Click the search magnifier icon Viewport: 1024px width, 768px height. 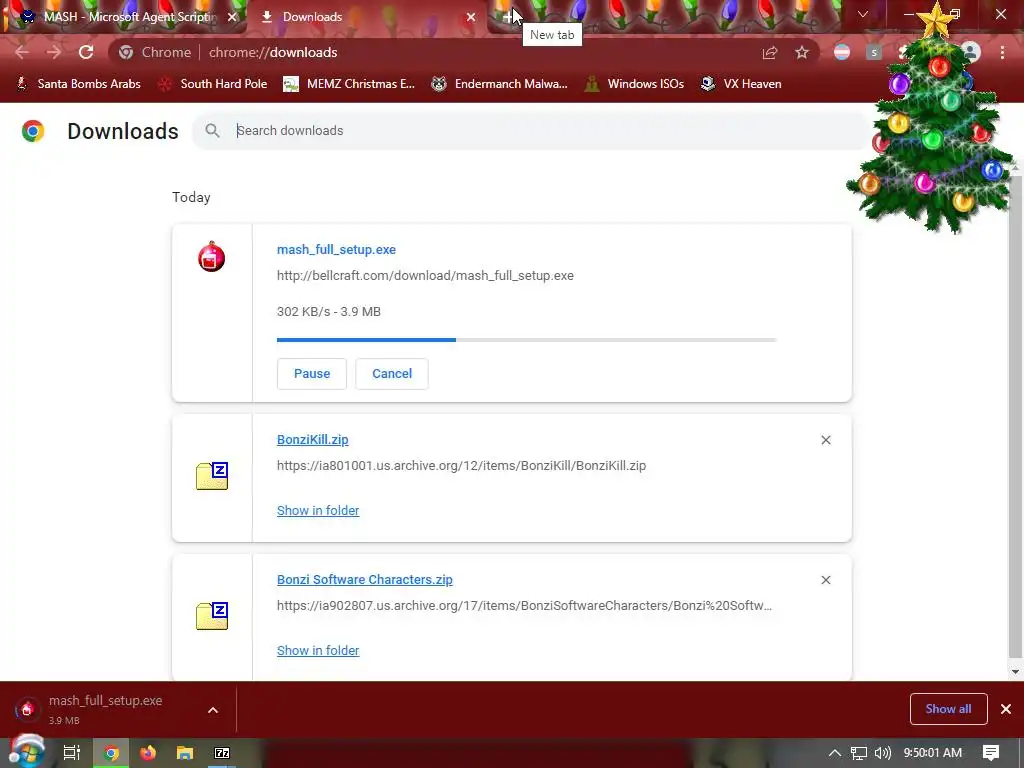tap(212, 131)
